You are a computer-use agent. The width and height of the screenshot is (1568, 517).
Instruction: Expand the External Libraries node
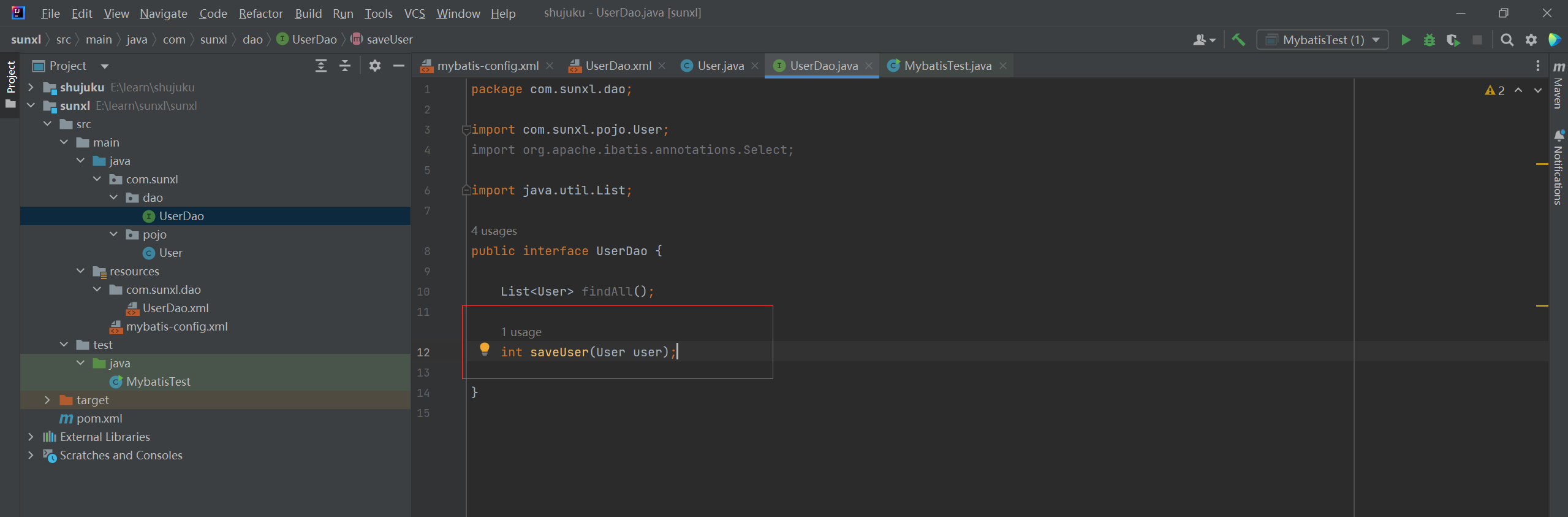[x=31, y=437]
